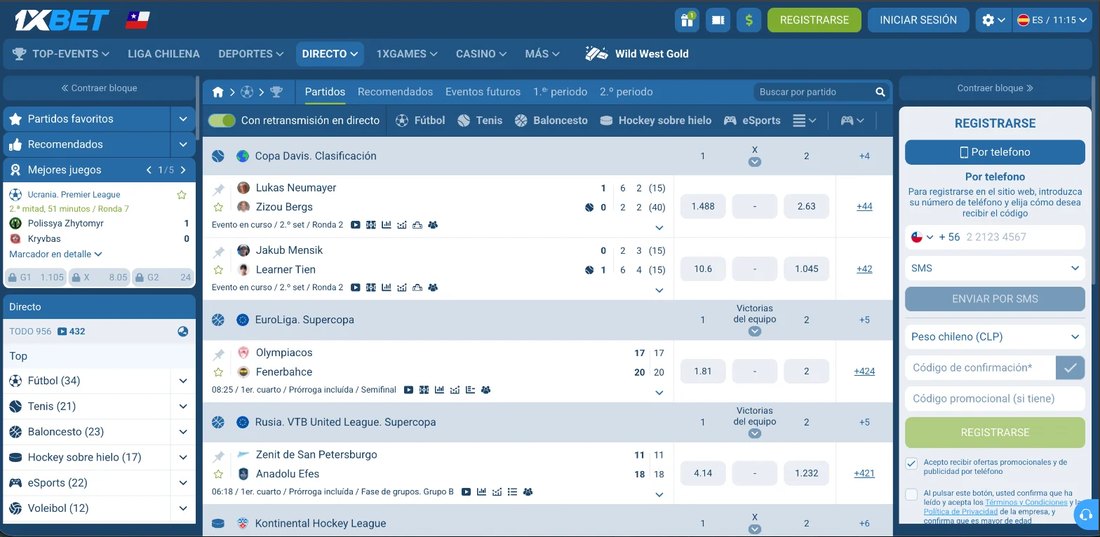This screenshot has width=1100, height=537.
Task: Open LIGA CHILENA page
Action: pyautogui.click(x=163, y=53)
